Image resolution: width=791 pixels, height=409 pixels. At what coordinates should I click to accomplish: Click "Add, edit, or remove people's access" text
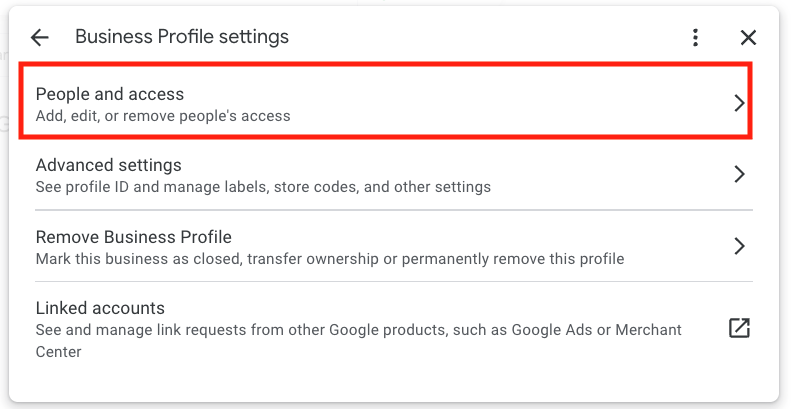163,116
